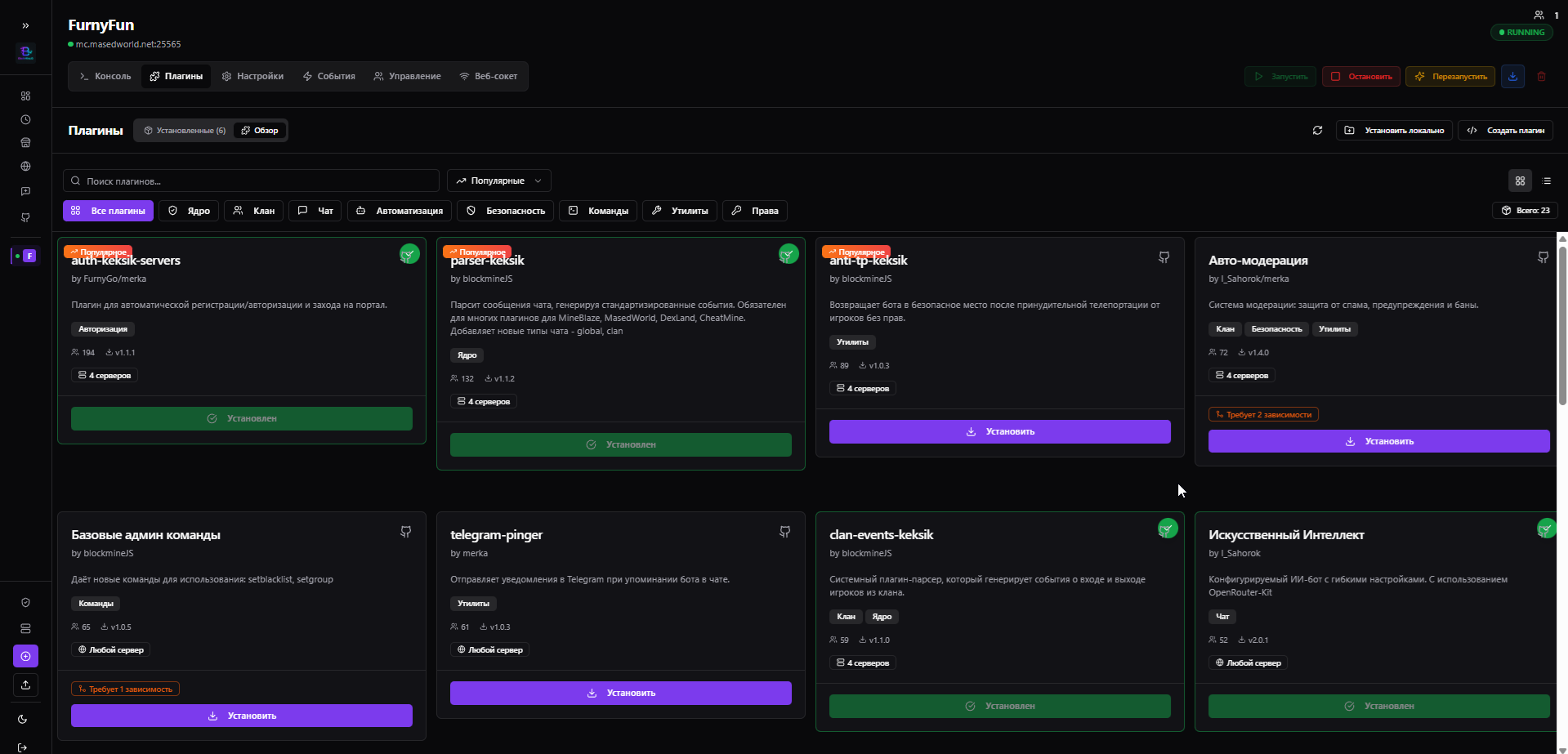The height and width of the screenshot is (754, 1568).
Task: Click the upload icon in sidebar
Action: pos(25,685)
